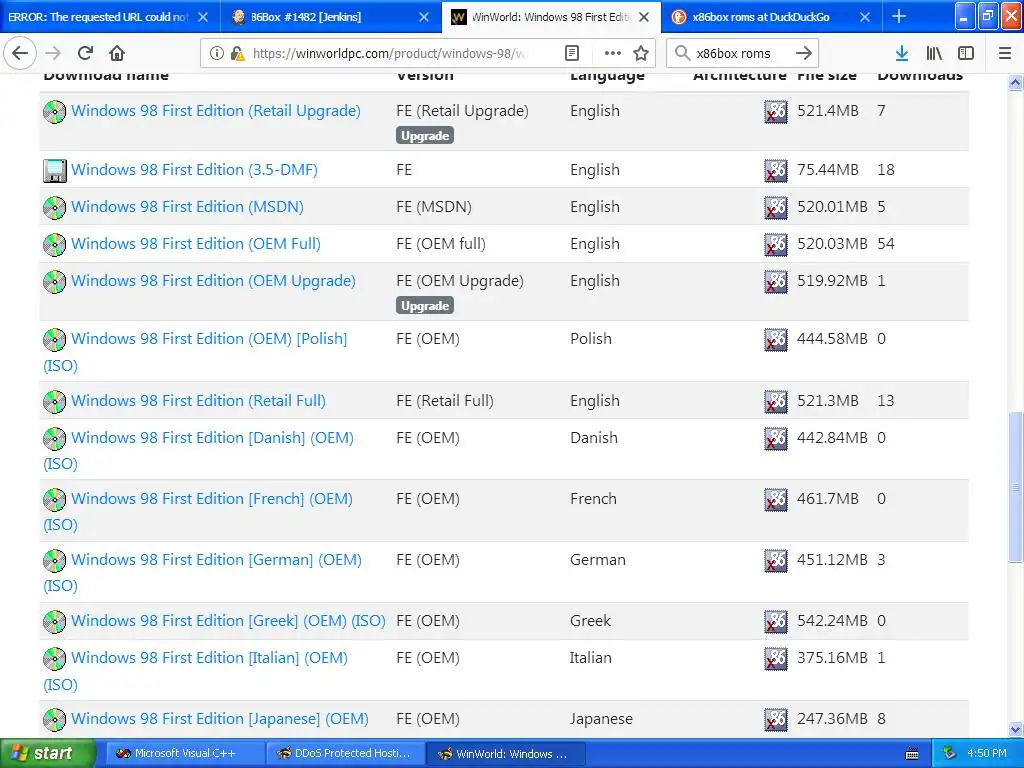
Task: Click the page scrollbar down arrow
Action: (1016, 729)
